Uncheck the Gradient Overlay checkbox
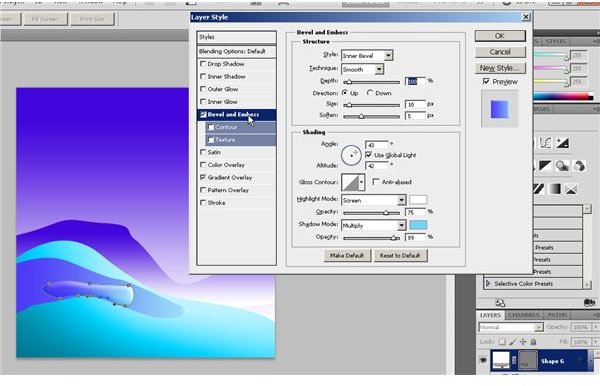The image size is (600, 386). coord(203,178)
